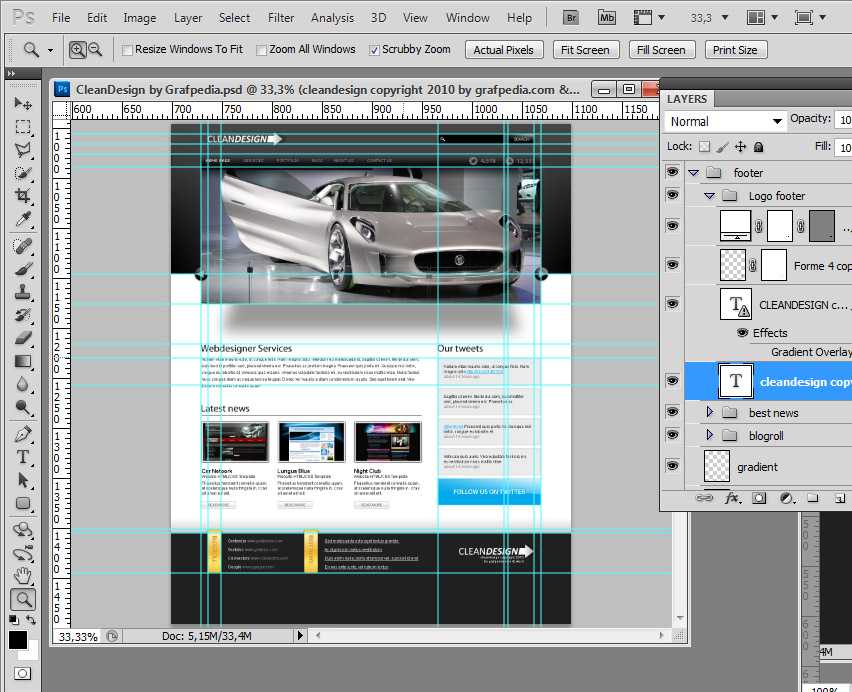Select the History Brush tool
Viewport: 852px width, 692px height.
pyautogui.click(x=23, y=316)
